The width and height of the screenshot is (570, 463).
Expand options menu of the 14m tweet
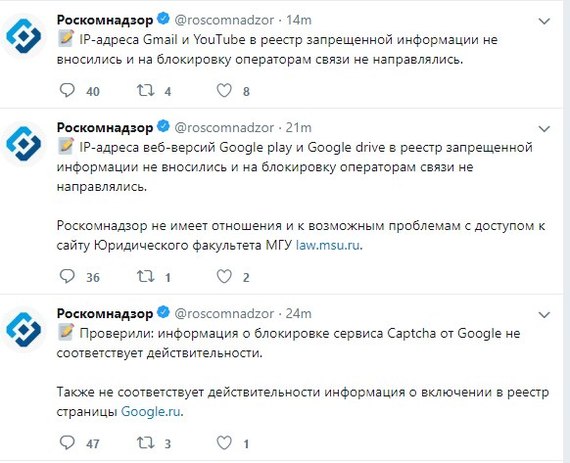(x=544, y=21)
